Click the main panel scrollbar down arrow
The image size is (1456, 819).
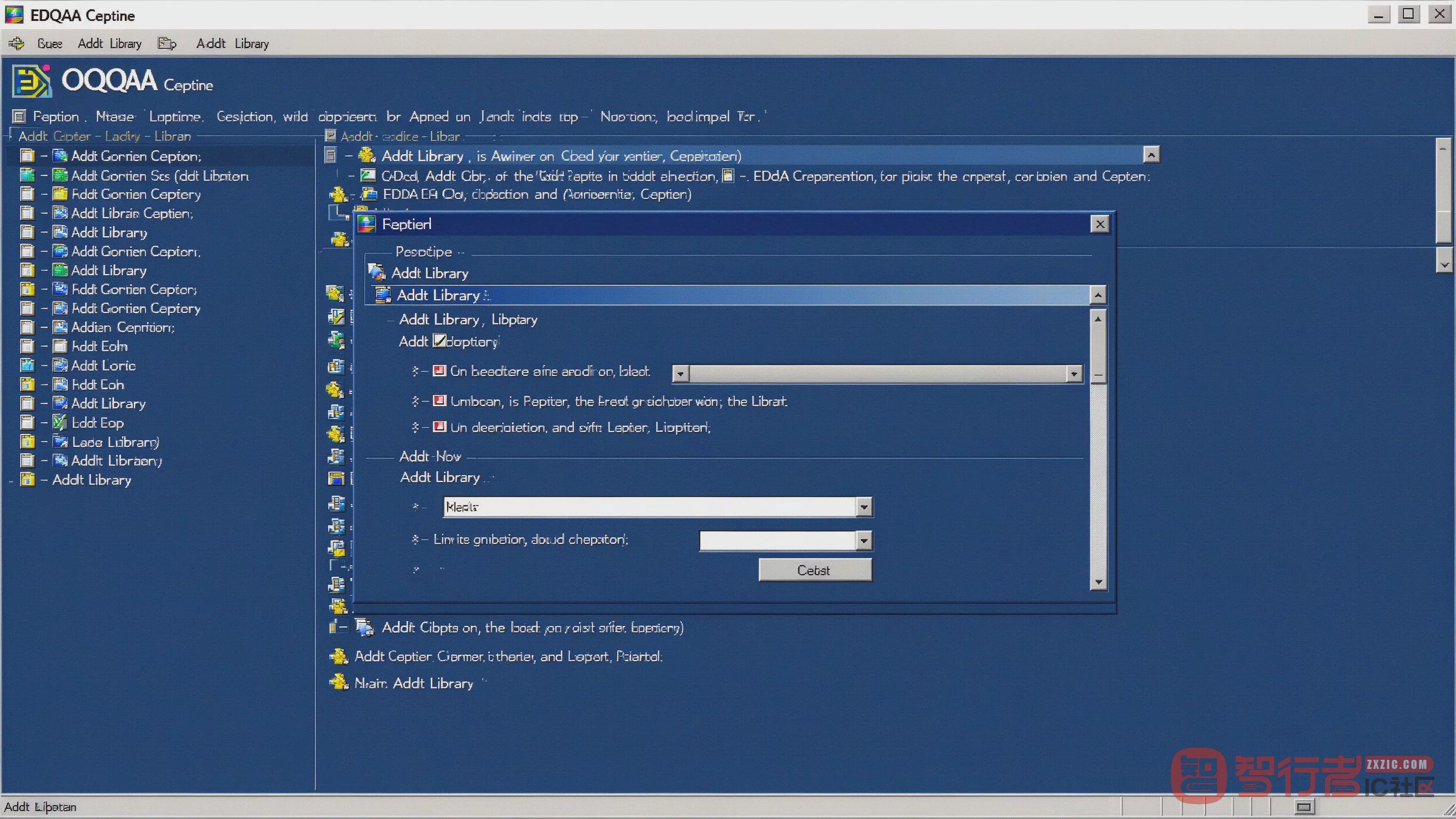(1445, 264)
